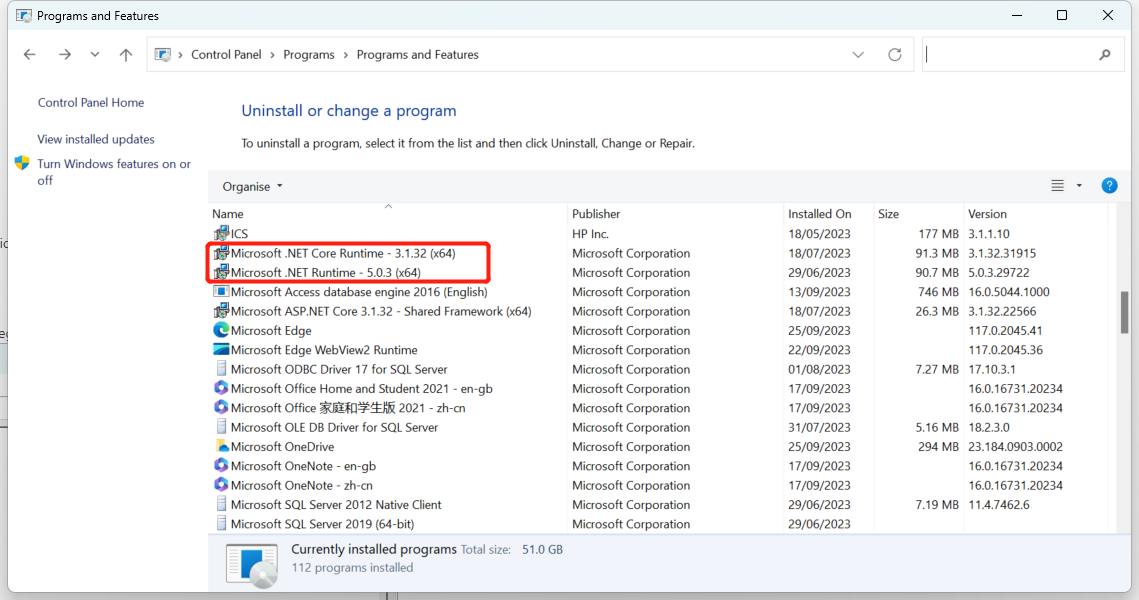Click version 3.1.32.31915 cell

tap(1002, 254)
